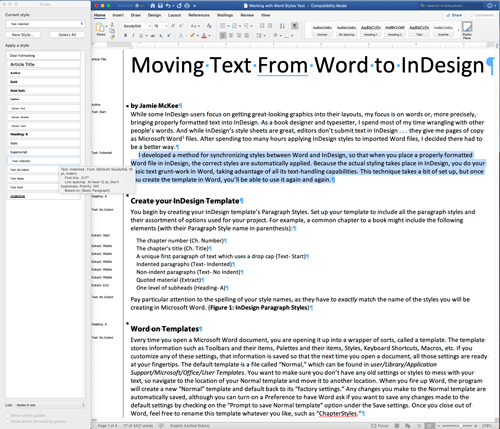Align text left
Viewport: 500px width, 429px height.
223,36
